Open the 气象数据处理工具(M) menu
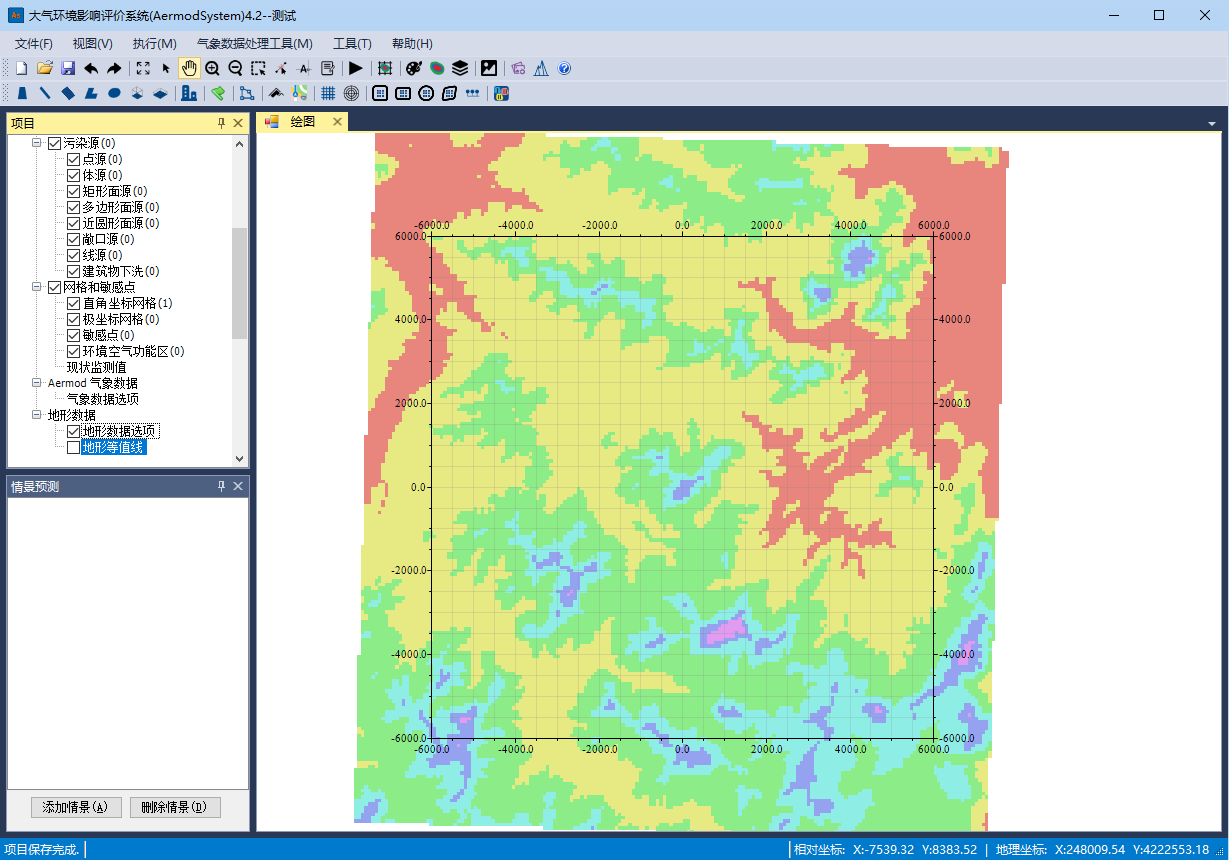The image size is (1229, 860). pyautogui.click(x=254, y=43)
